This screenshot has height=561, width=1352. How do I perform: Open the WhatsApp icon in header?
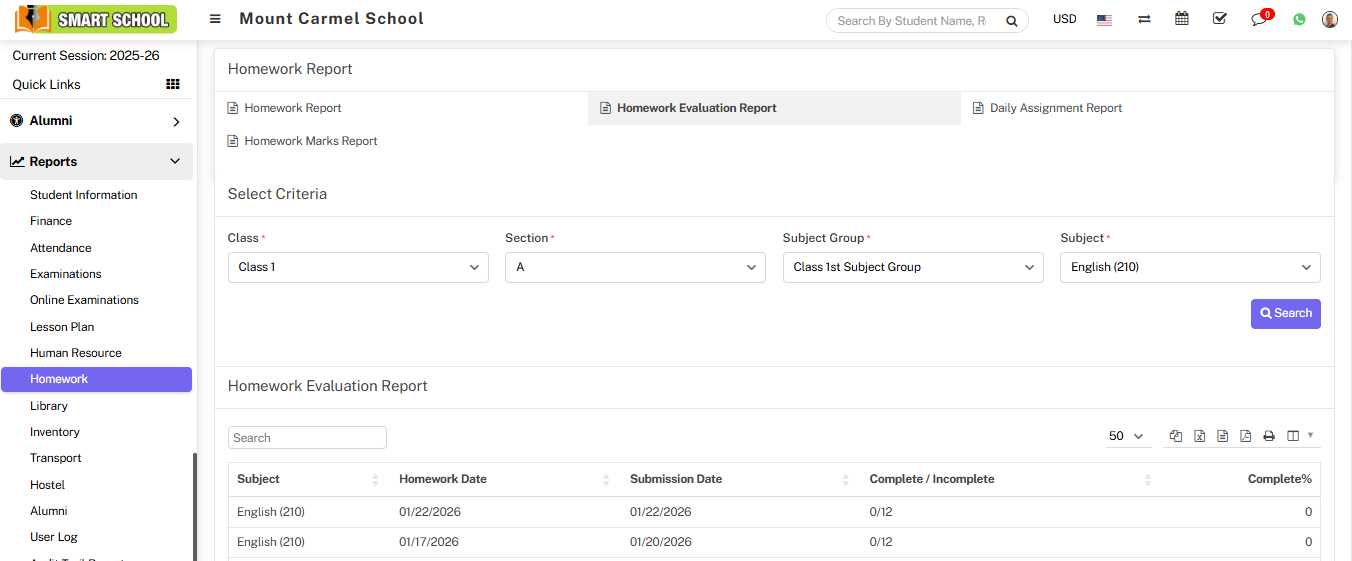point(1299,19)
